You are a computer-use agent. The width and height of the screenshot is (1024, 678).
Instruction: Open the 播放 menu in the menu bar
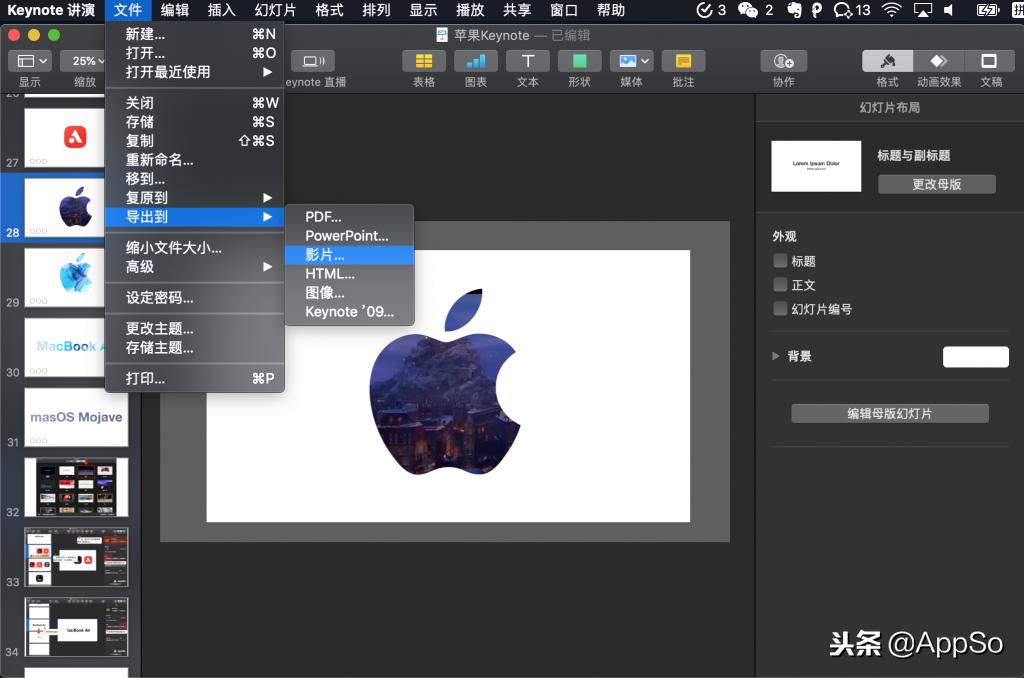[468, 11]
